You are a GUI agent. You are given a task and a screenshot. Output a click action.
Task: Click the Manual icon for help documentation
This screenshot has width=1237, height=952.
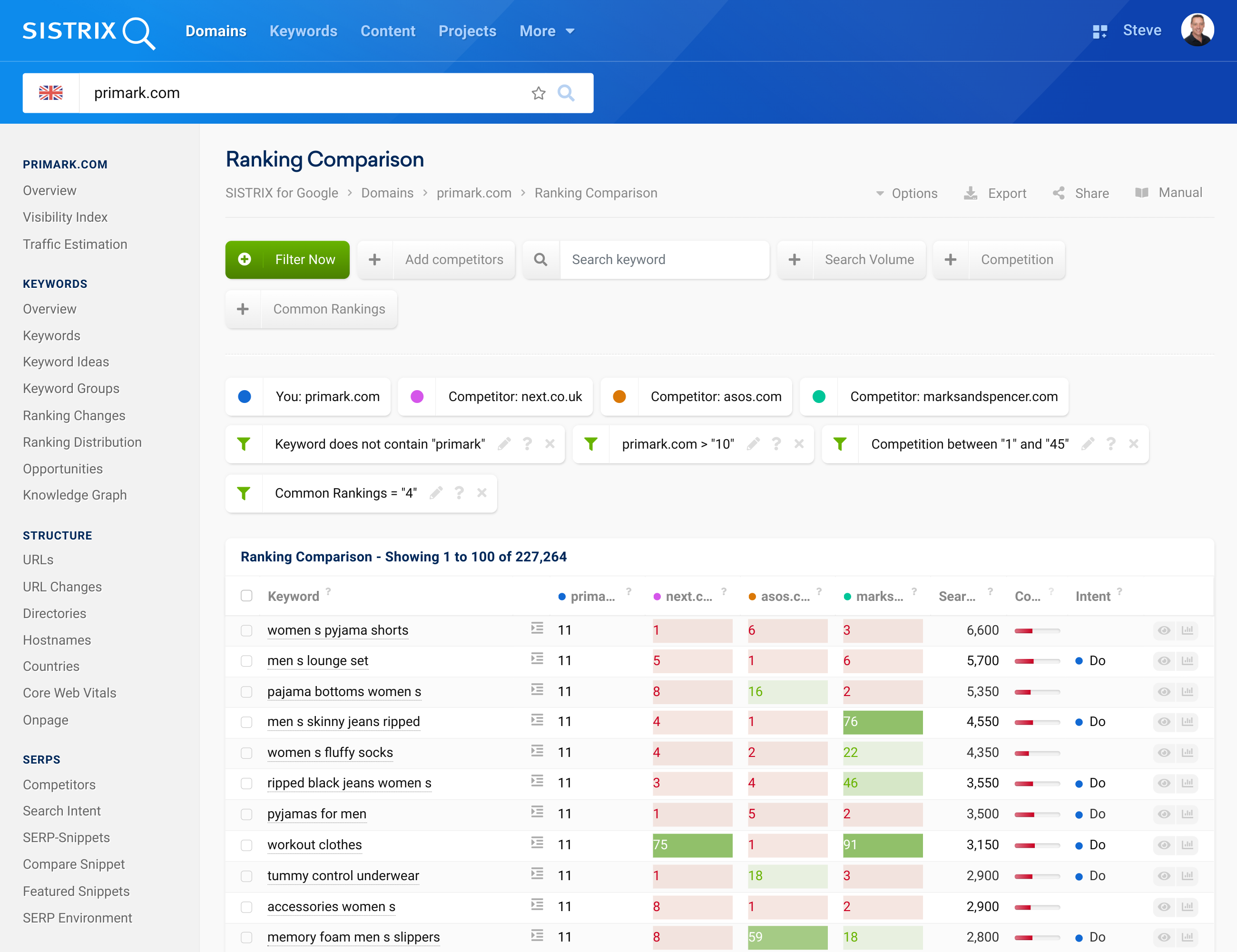click(1142, 192)
